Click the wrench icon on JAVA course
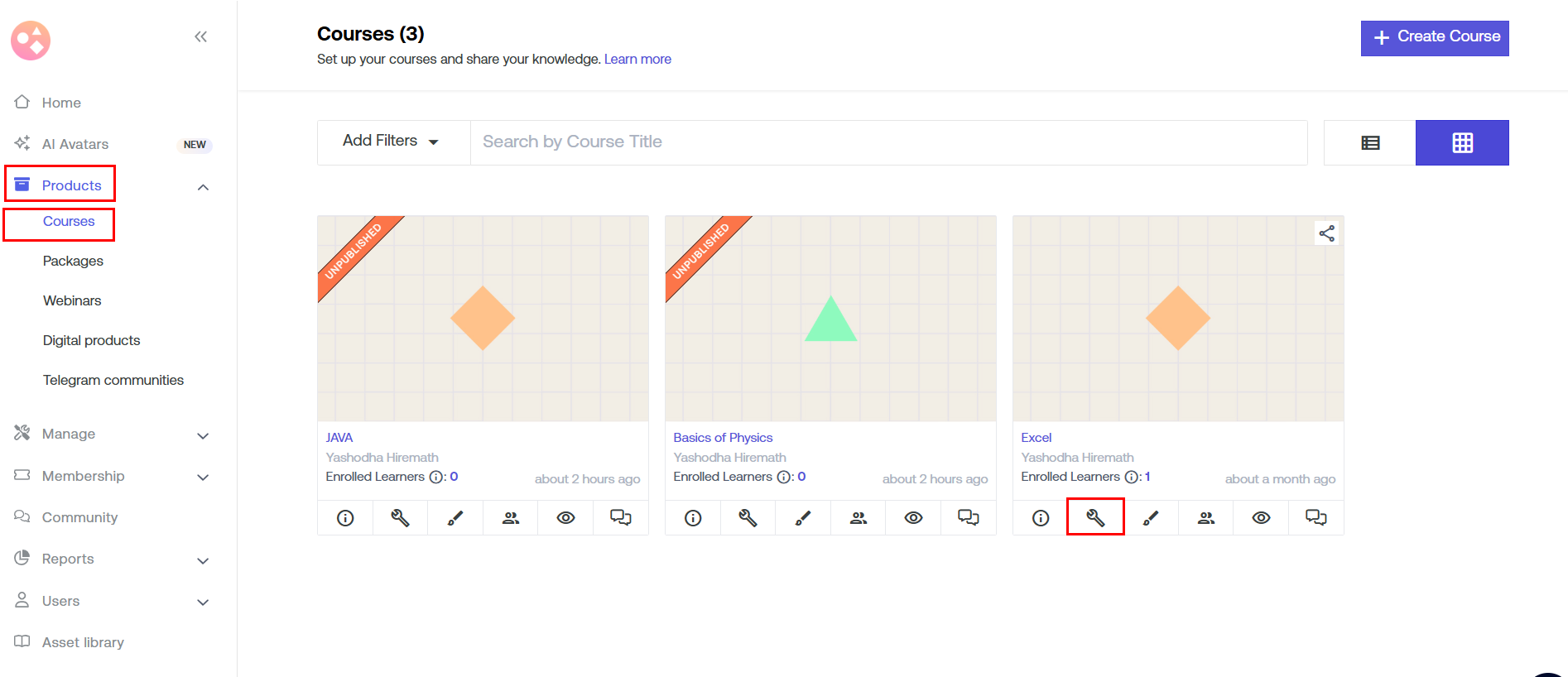Screen dimensions: 1568x677 tap(400, 517)
